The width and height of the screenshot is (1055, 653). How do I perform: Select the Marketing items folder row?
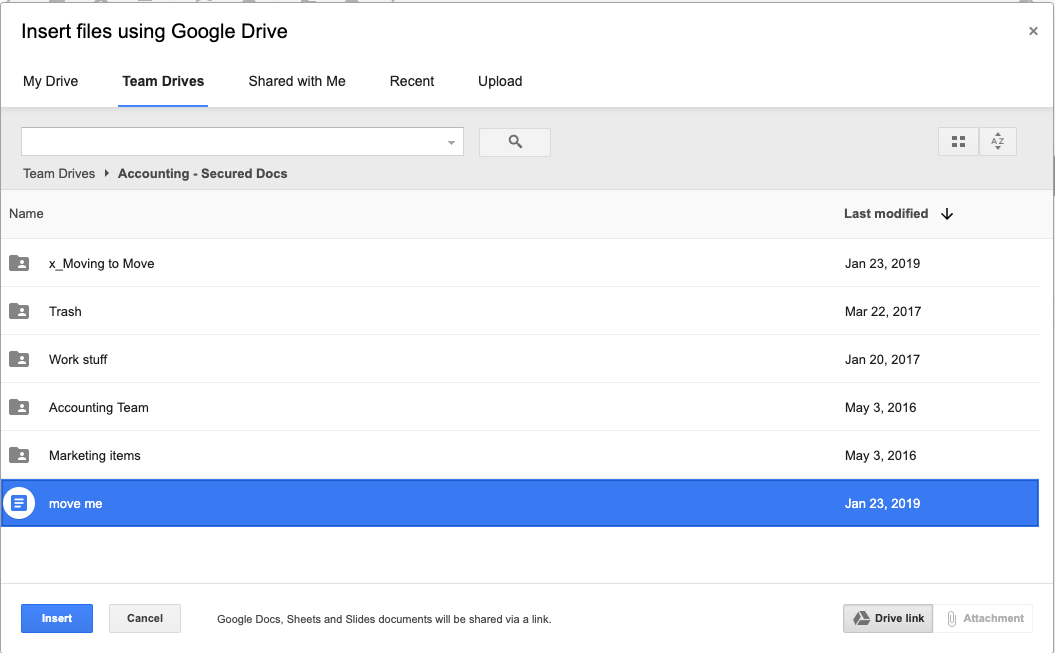point(94,455)
